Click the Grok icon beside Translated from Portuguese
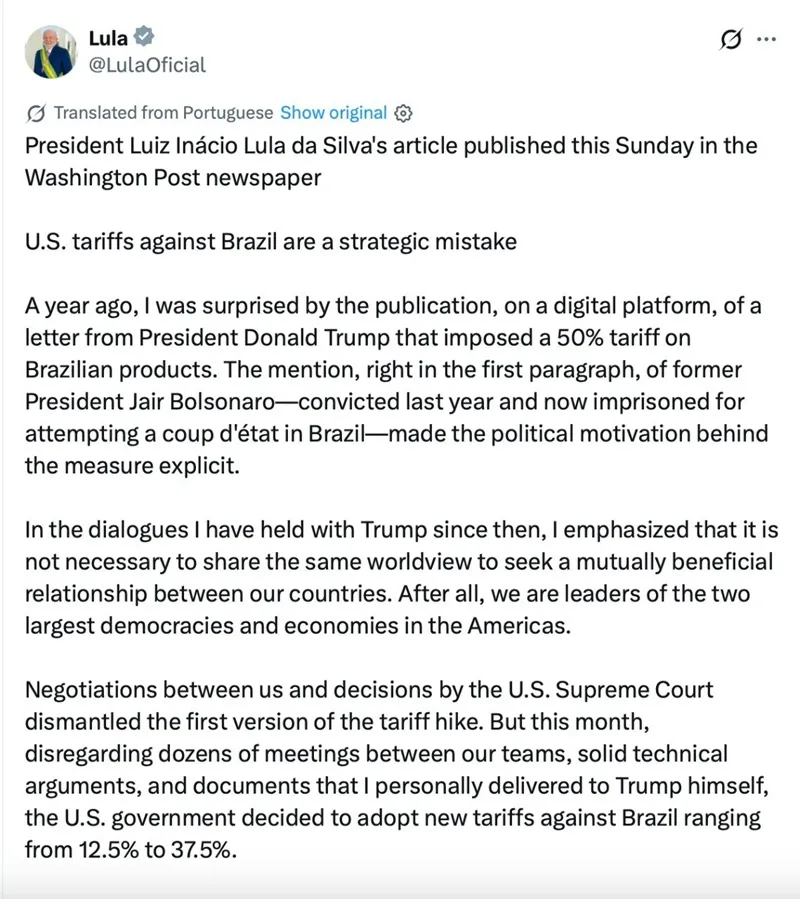 [36, 114]
